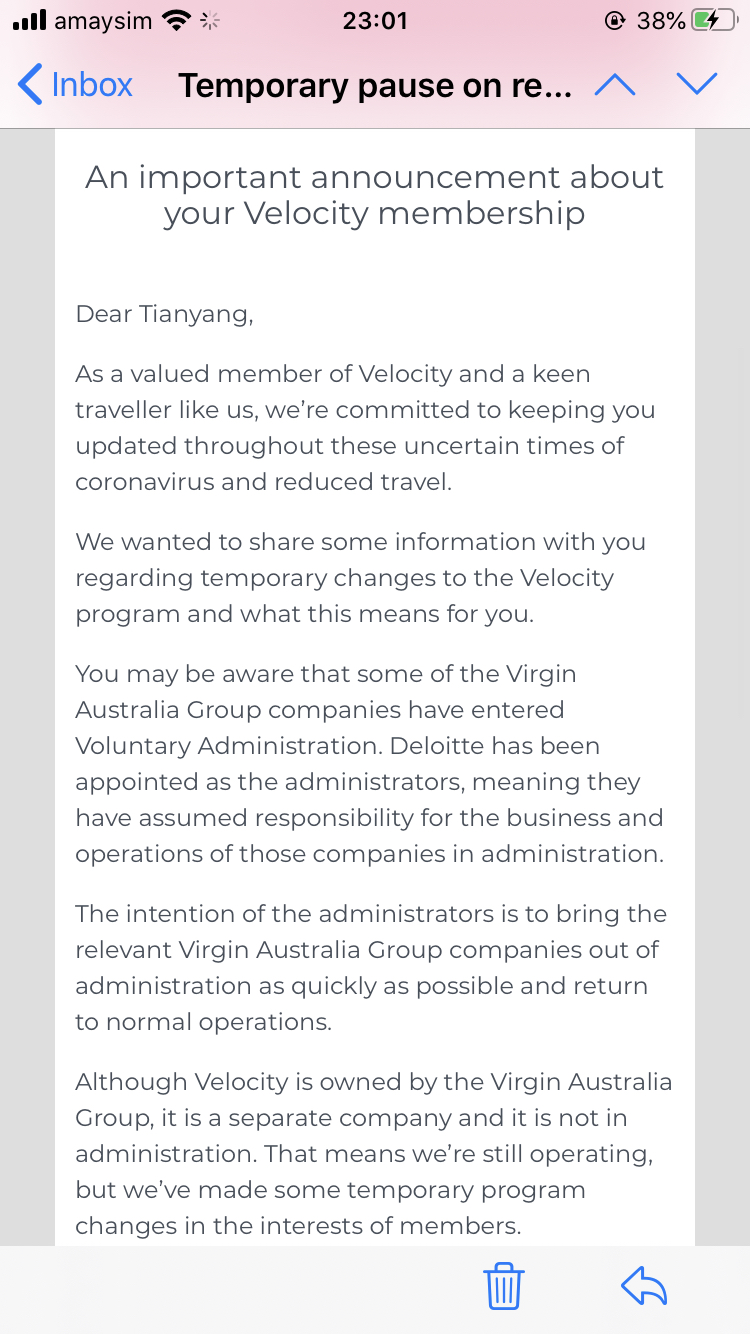The width and height of the screenshot is (750, 1334).
Task: Tap the cellular signal strength bars
Action: click(29, 20)
